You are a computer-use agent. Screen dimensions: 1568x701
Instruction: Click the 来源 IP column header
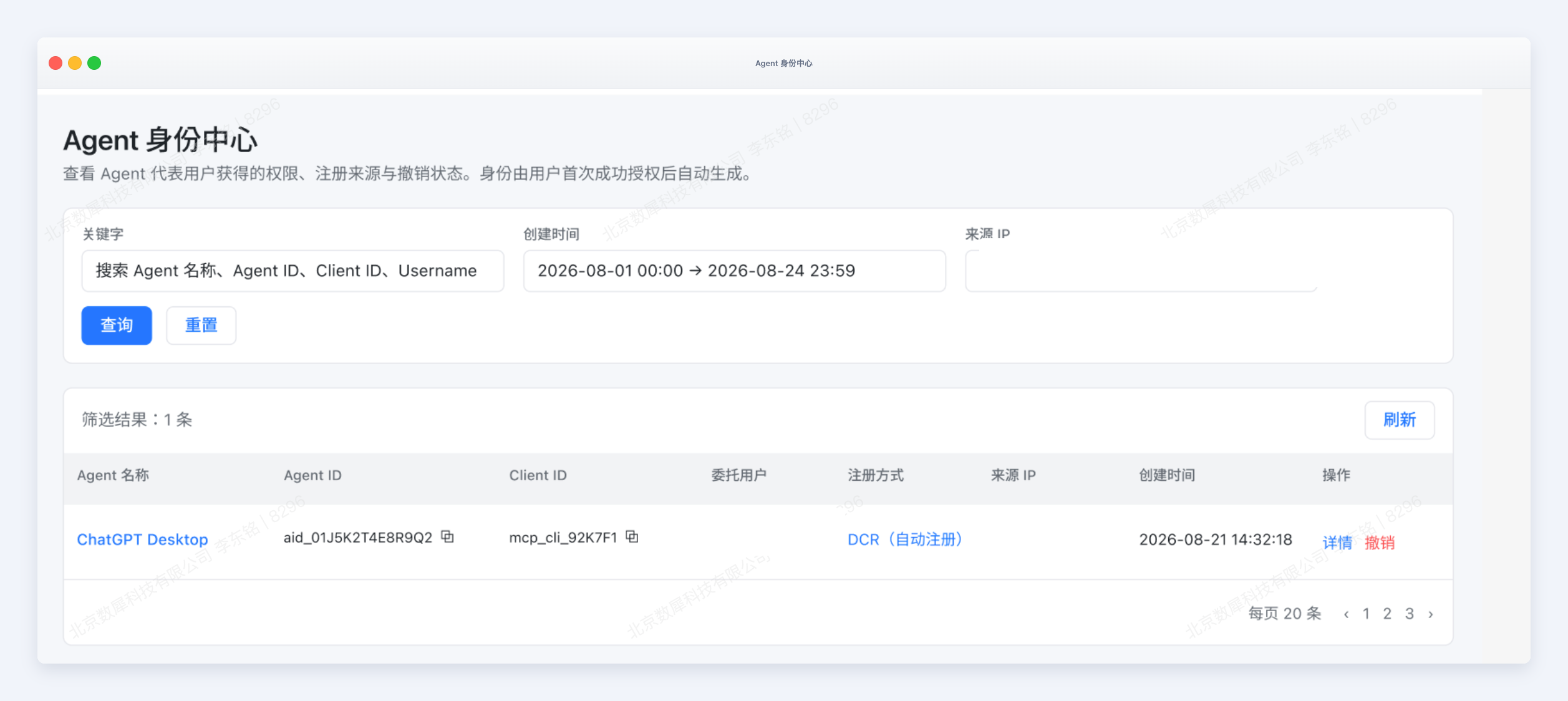(1013, 475)
